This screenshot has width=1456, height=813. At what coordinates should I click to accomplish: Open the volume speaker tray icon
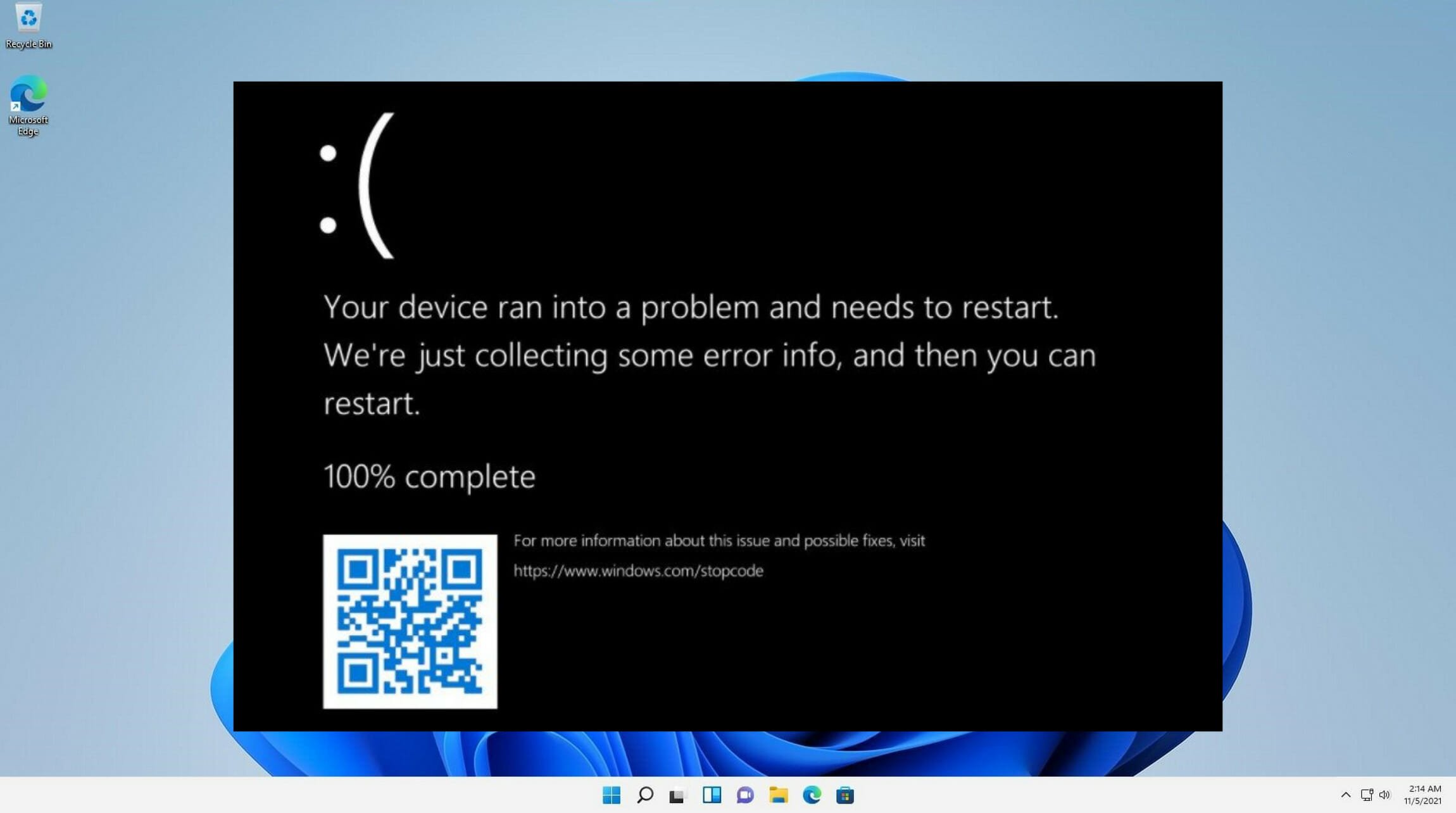1384,795
